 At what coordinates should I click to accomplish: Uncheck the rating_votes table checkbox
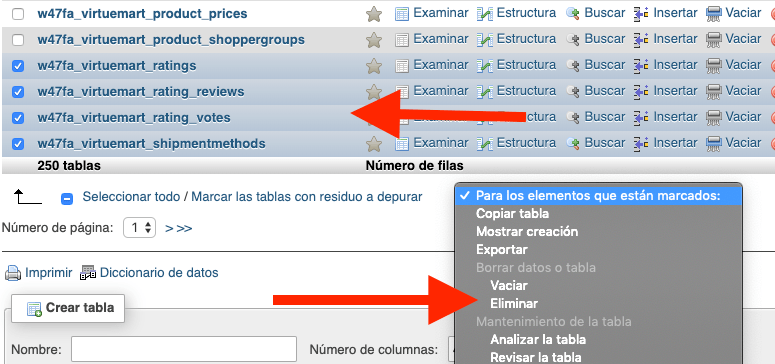coord(18,118)
